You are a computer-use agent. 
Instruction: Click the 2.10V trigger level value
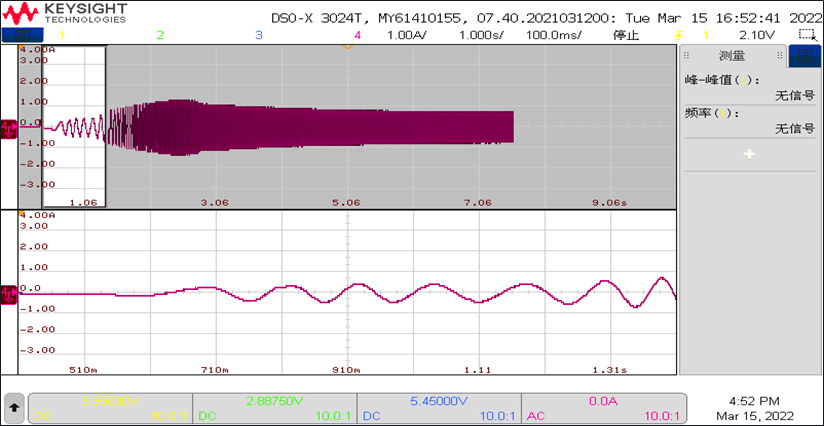tap(756, 35)
